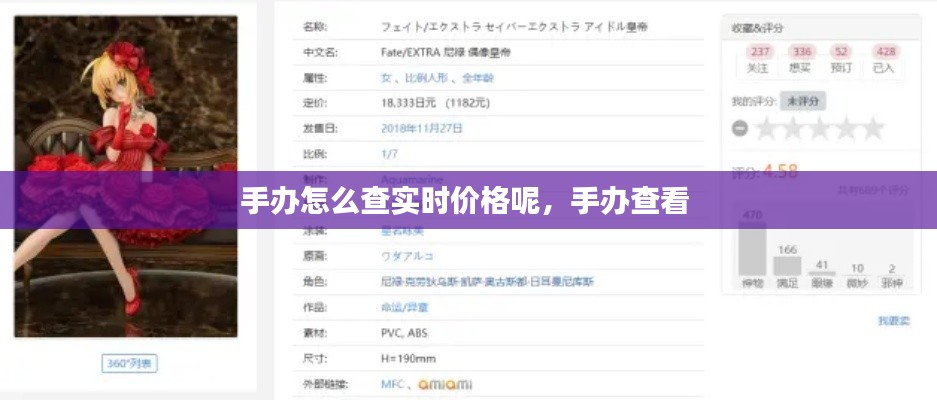Click the Japanese name フェイト/エクストラ text

[515, 27]
